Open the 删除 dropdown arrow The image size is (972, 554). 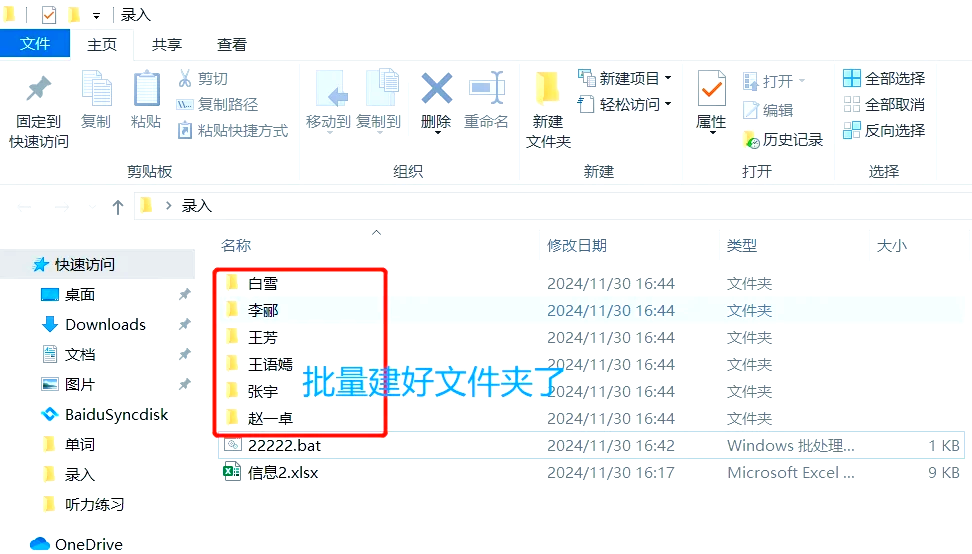click(x=437, y=133)
